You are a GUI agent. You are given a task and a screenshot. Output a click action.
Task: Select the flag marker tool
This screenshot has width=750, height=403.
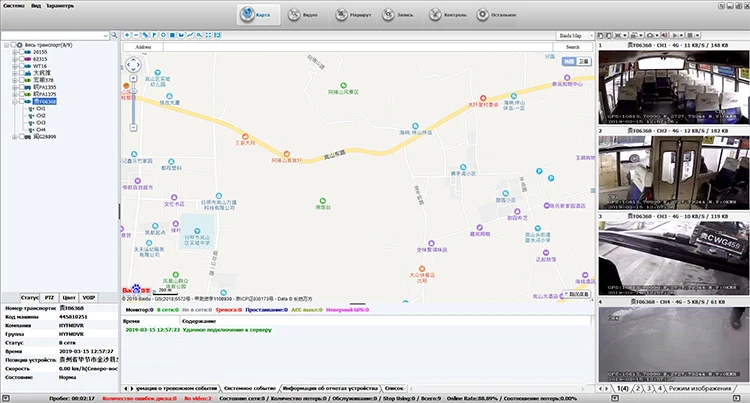tap(154, 35)
